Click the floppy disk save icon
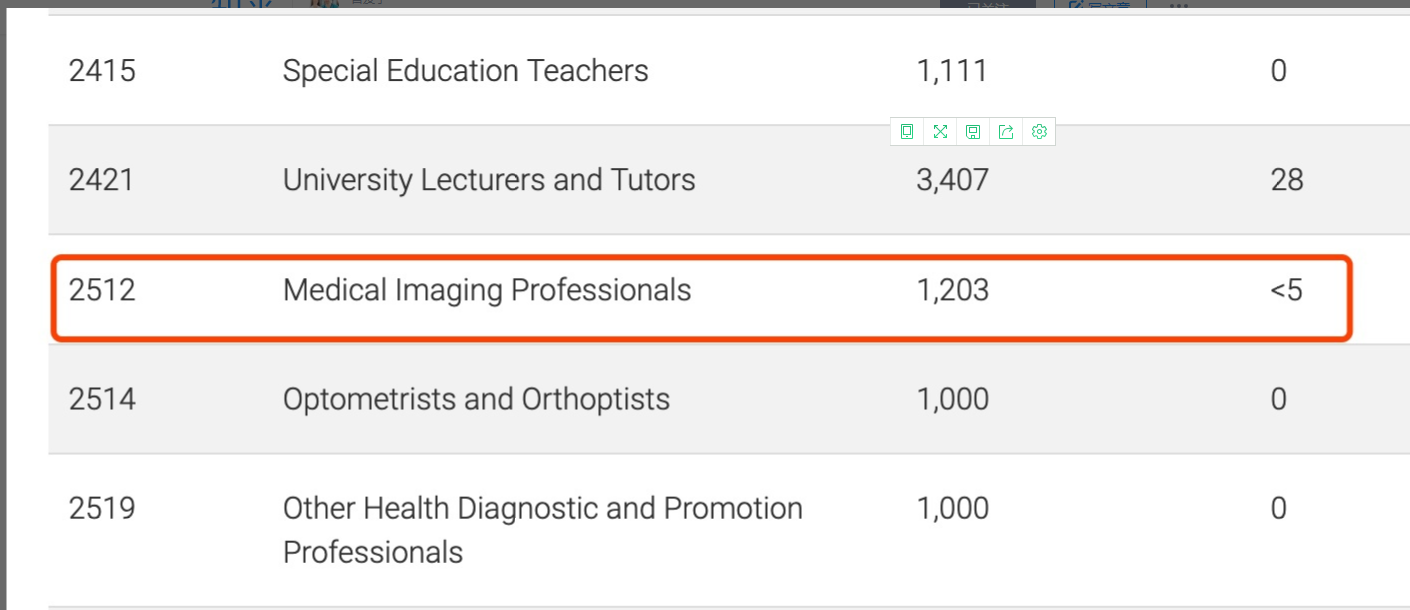The height and width of the screenshot is (610, 1410). 973,132
